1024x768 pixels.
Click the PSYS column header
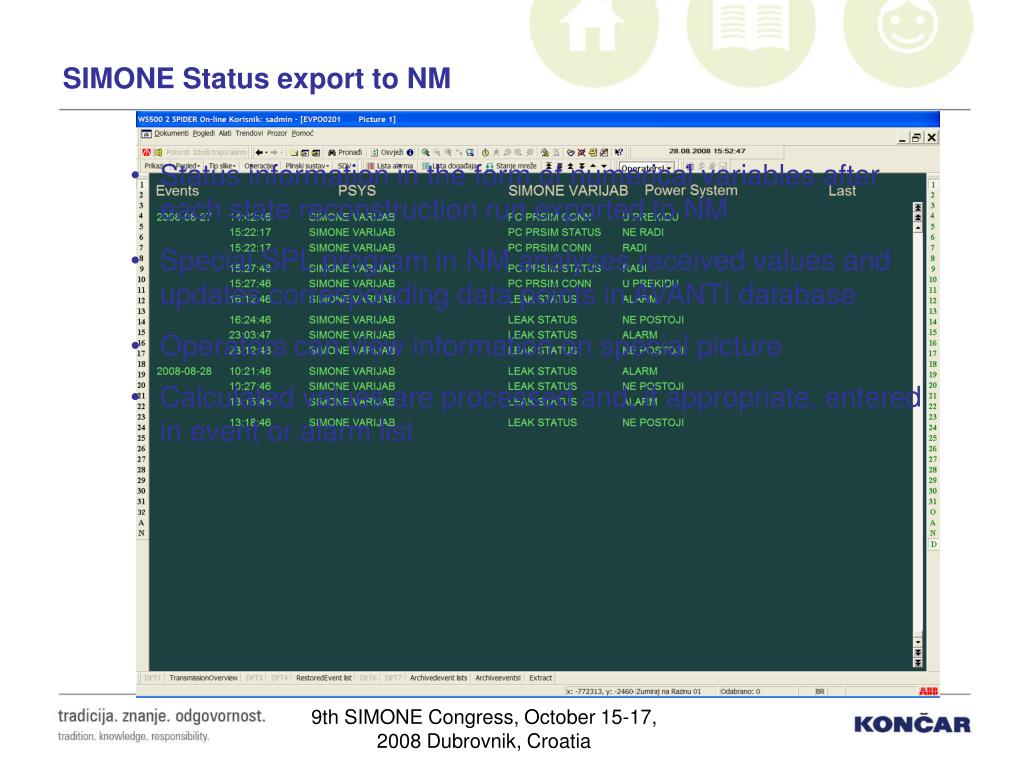point(357,191)
